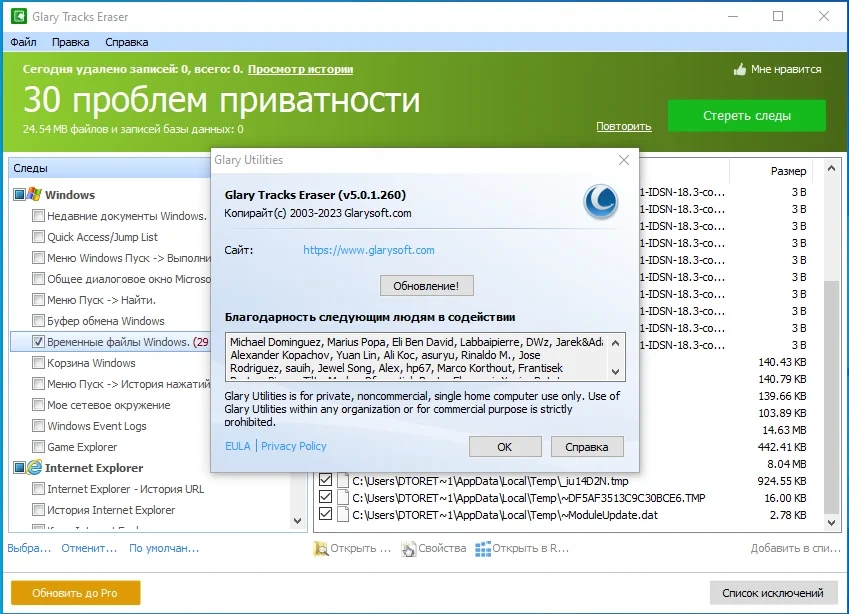Uncheck the _iu14D2N.tmp file checkbox

click(325, 480)
